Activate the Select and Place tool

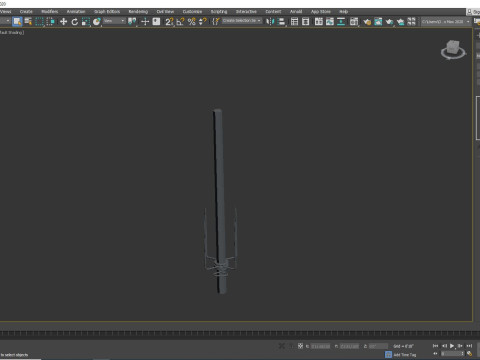pyautogui.click(x=97, y=22)
